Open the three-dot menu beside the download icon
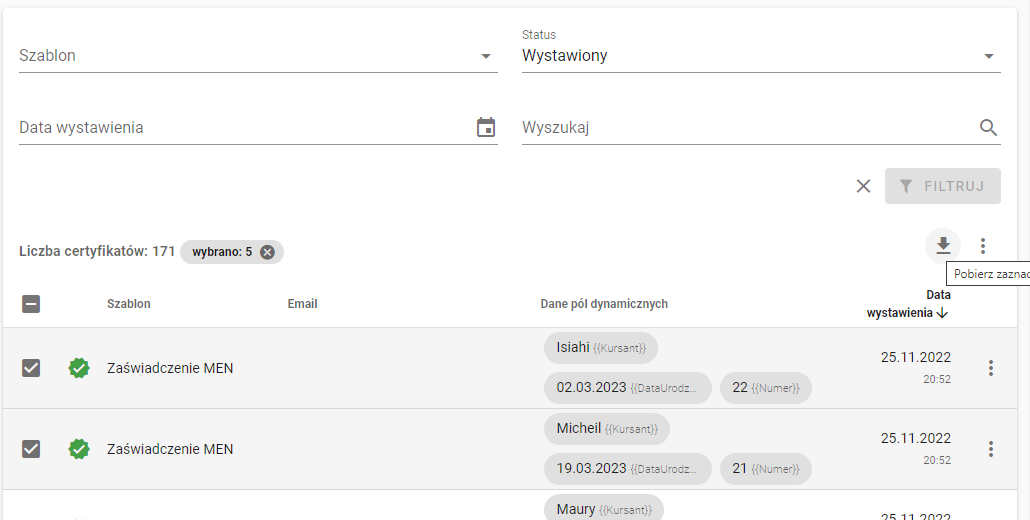 [x=983, y=246]
